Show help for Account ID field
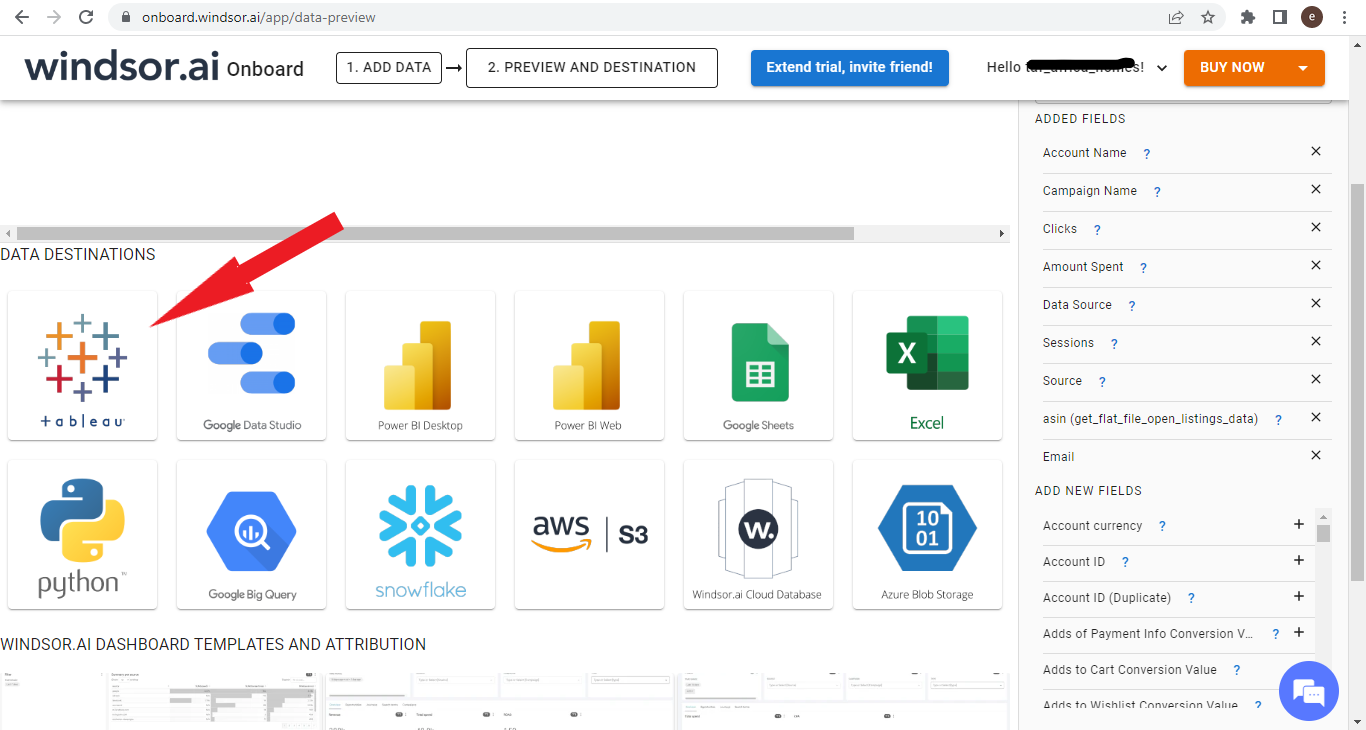This screenshot has height=730, width=1366. click(1125, 563)
